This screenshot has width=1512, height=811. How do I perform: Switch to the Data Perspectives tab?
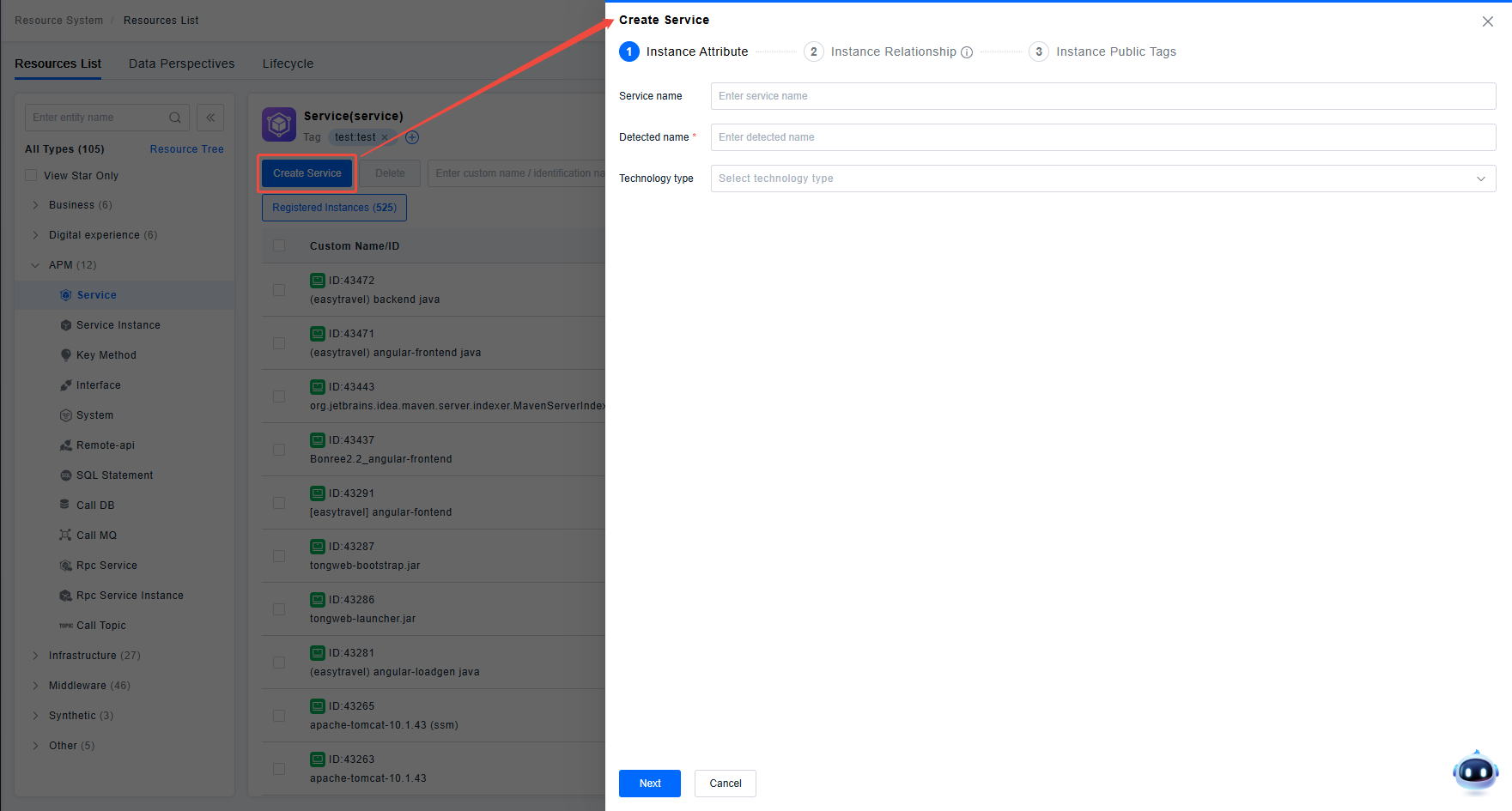(x=181, y=64)
